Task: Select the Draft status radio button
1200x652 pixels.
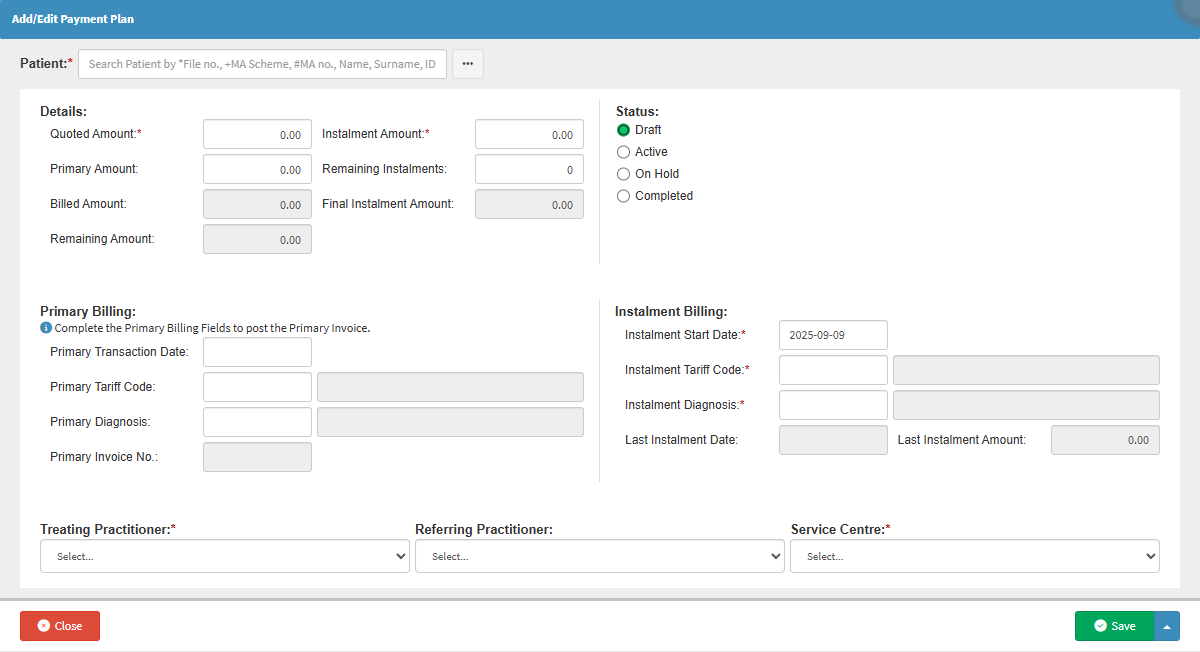Action: pos(624,130)
